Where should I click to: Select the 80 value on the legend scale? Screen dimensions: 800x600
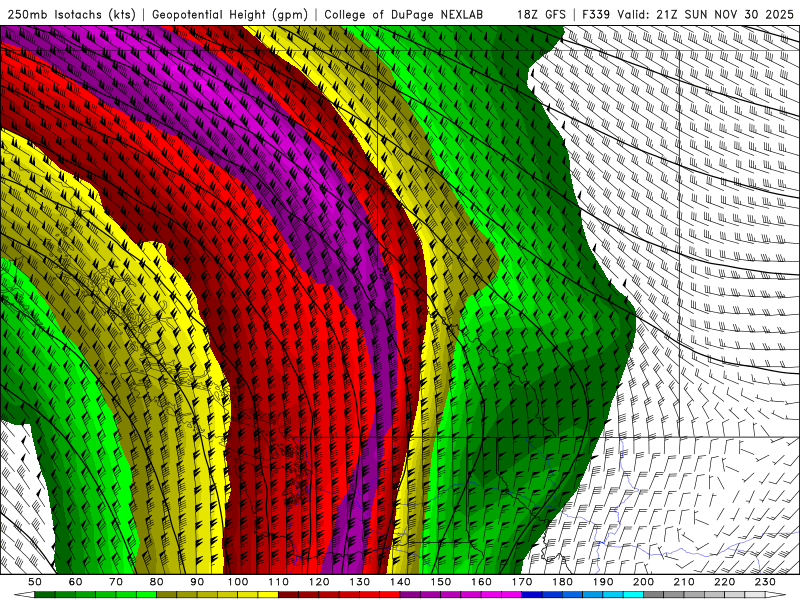click(157, 582)
